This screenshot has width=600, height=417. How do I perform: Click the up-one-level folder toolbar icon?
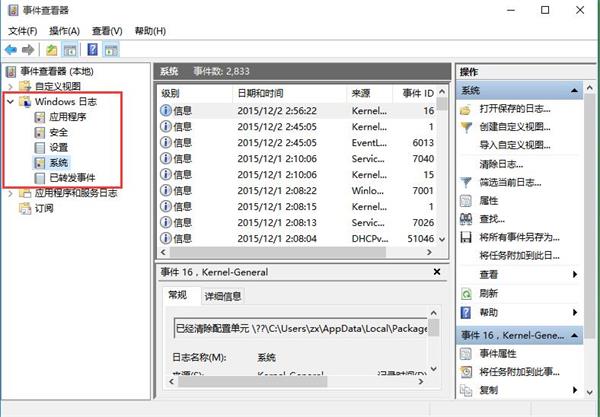(52, 50)
